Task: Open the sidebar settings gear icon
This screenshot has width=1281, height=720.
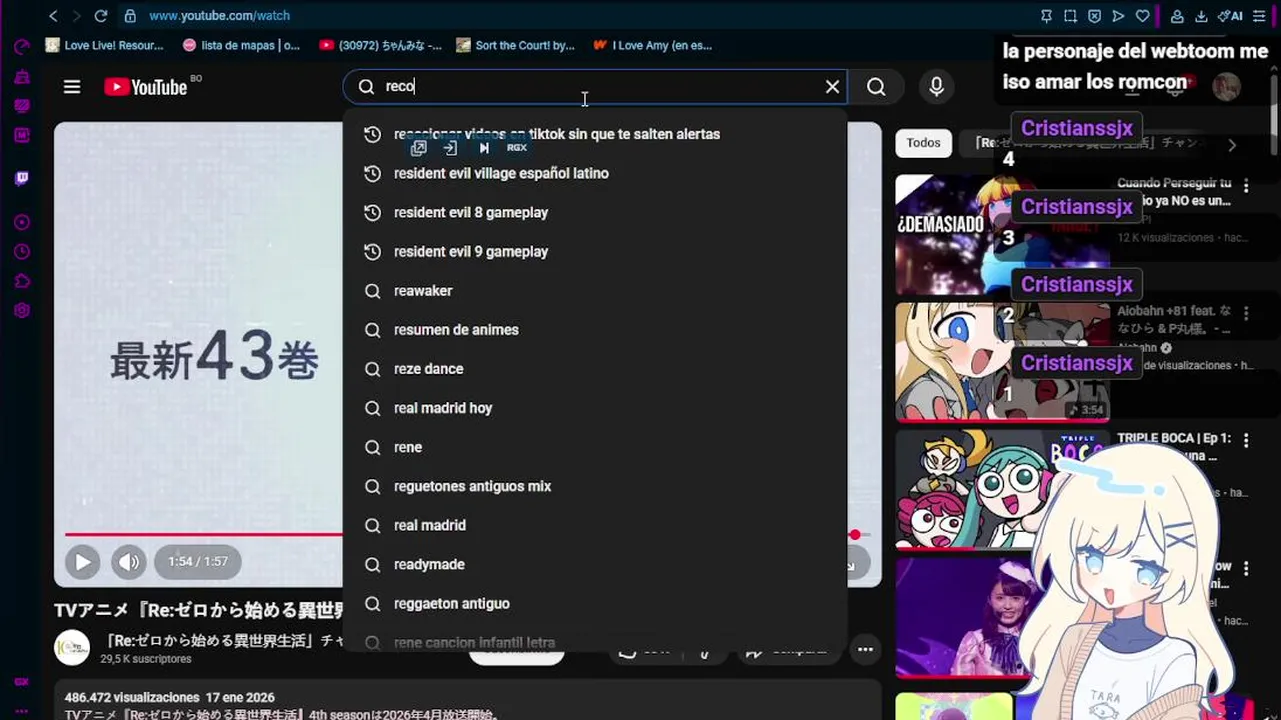Action: coord(22,310)
